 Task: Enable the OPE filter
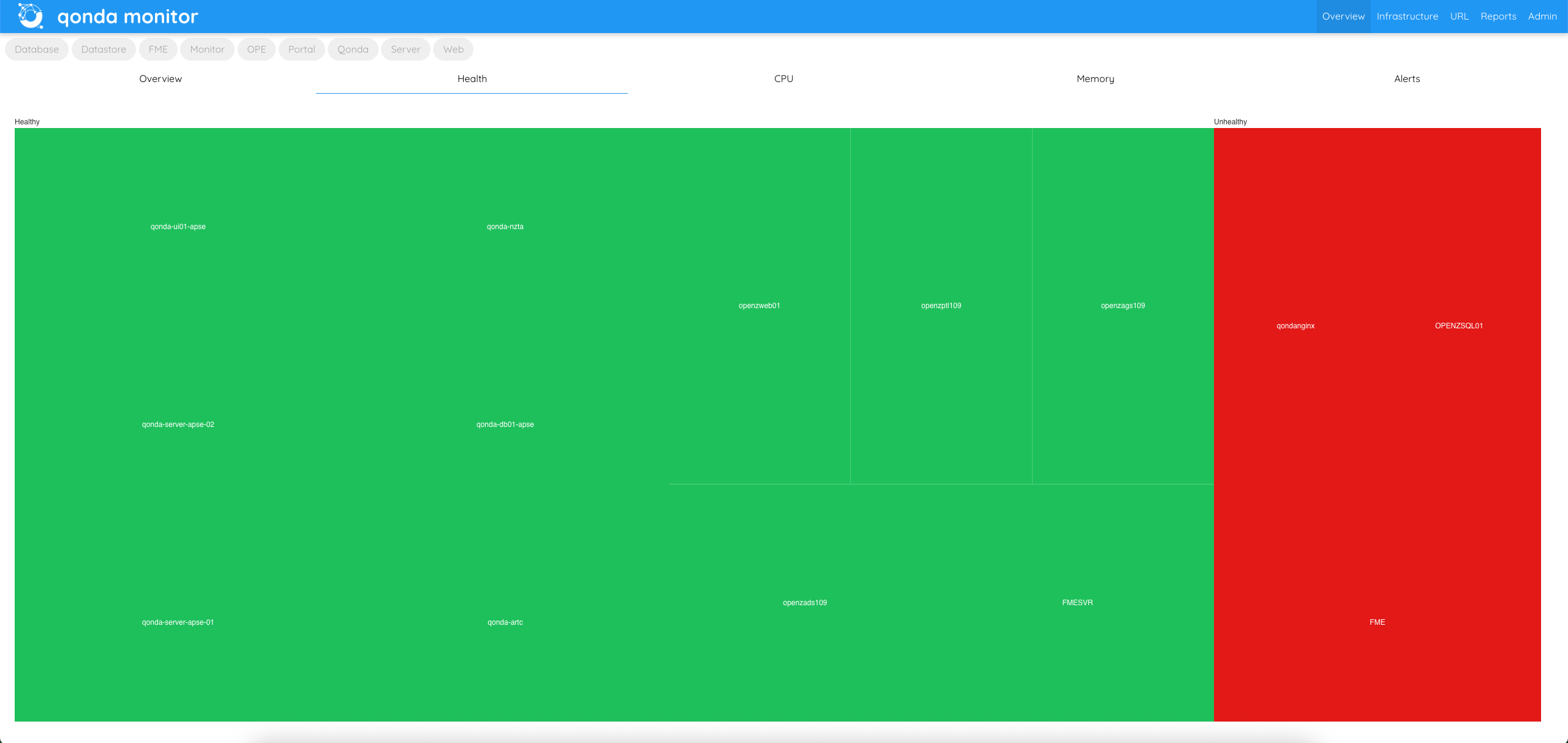(257, 49)
